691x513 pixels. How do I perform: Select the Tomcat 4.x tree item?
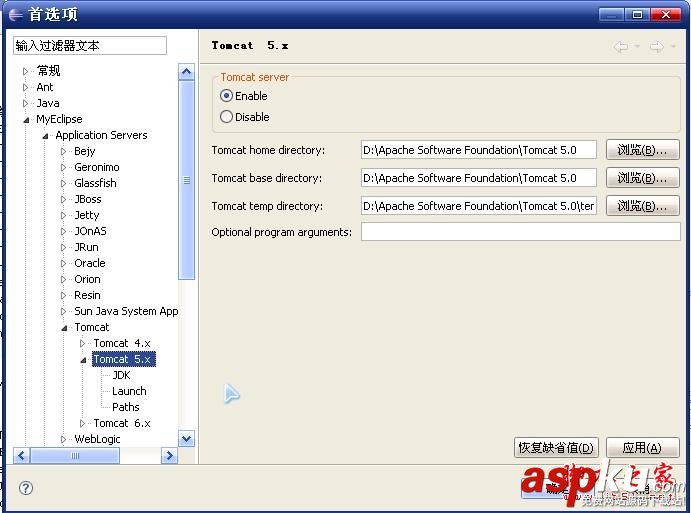(x=122, y=343)
